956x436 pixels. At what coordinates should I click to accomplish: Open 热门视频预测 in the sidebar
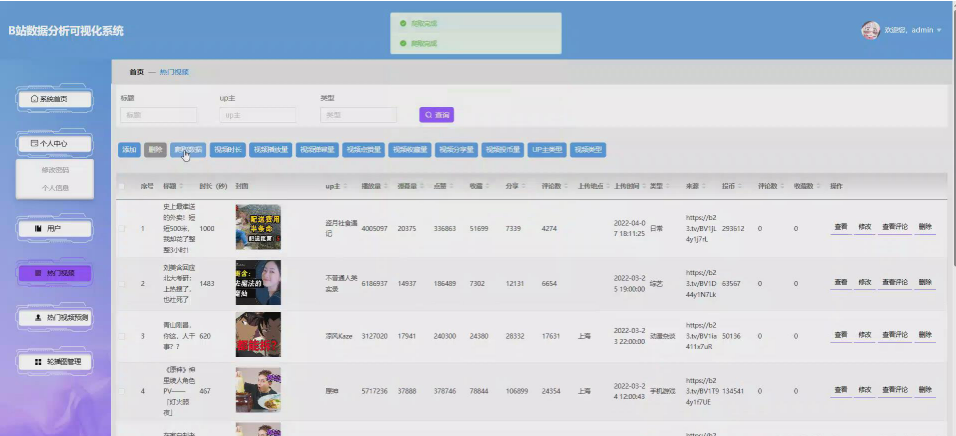(x=54, y=317)
